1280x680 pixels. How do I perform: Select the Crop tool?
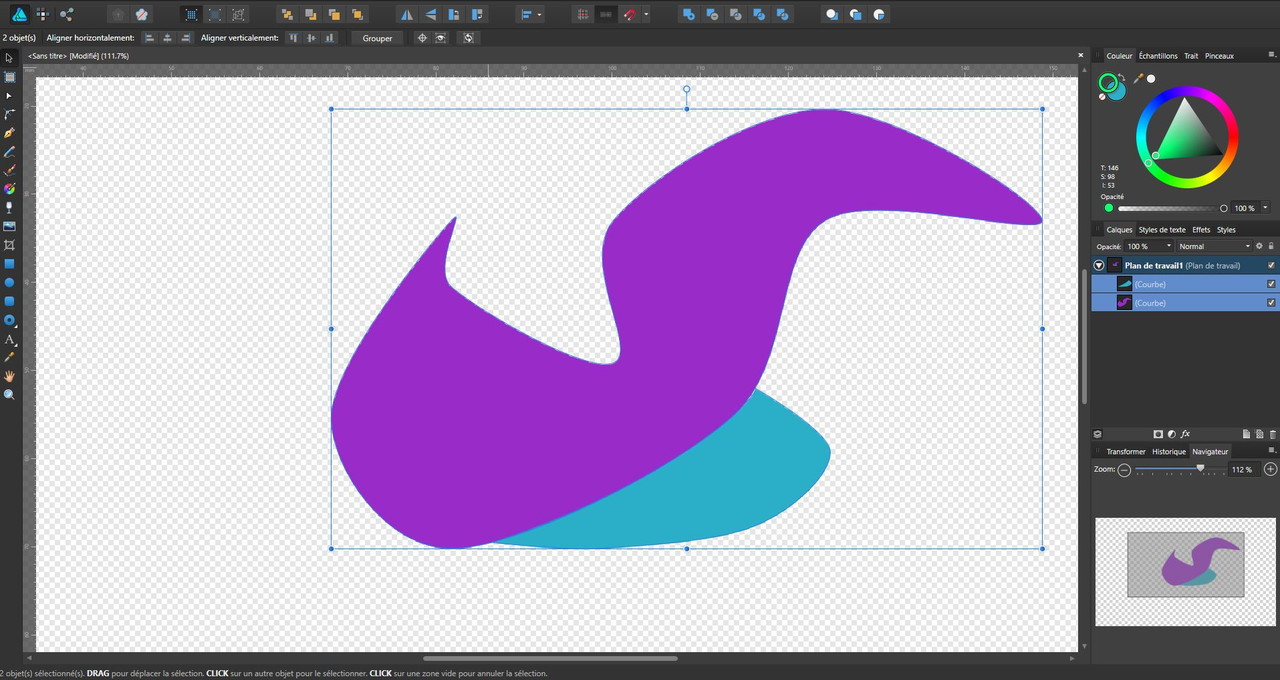(x=10, y=245)
